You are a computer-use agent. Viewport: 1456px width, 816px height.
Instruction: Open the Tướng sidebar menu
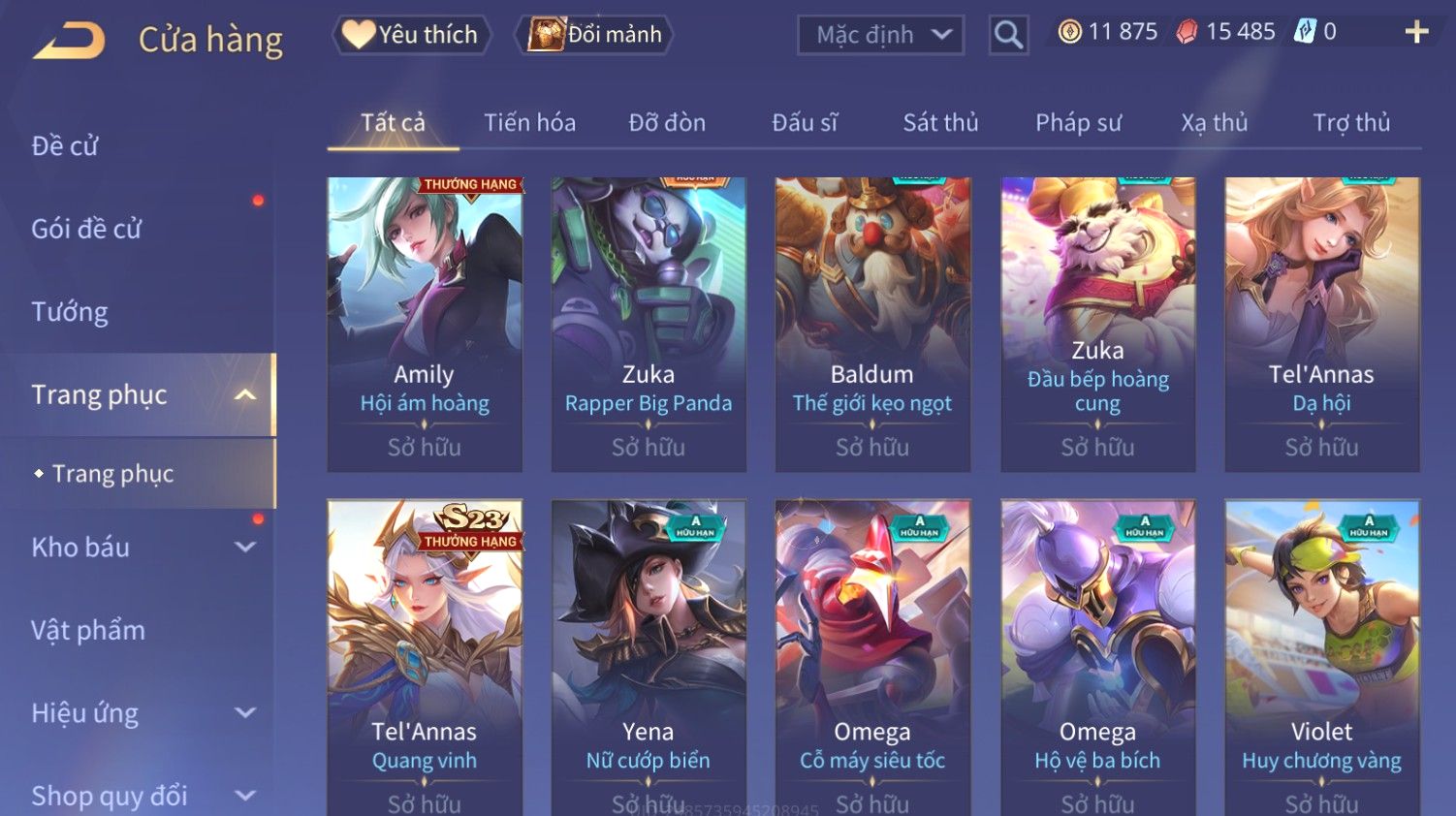70,312
